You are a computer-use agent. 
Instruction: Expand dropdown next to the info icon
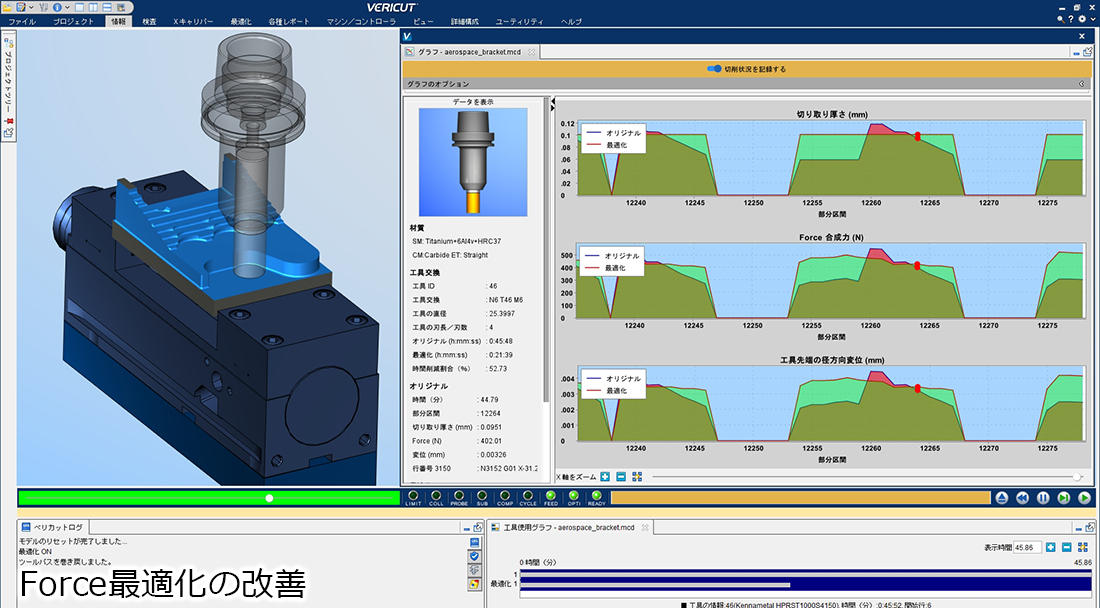[x=67, y=7]
